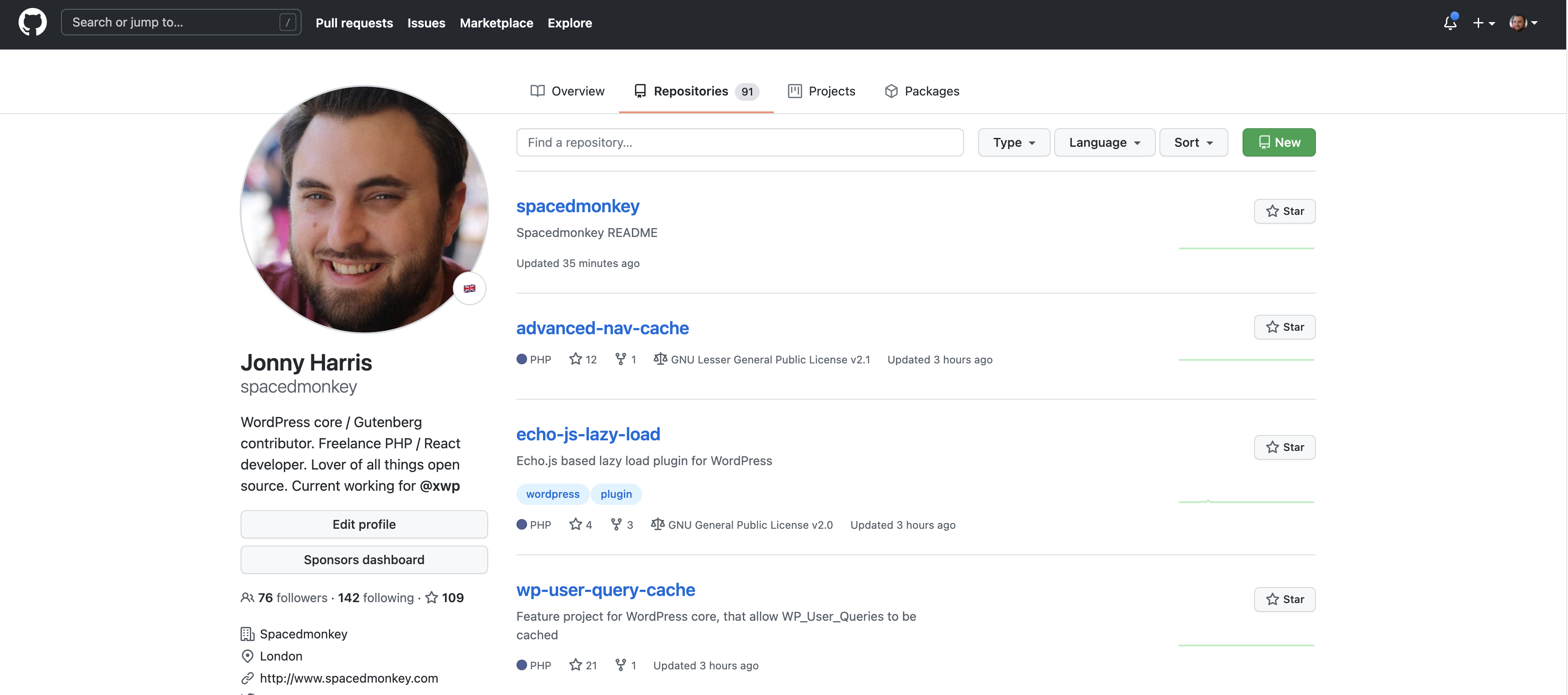
Task: Select the wordpress topic tag
Action: click(553, 494)
